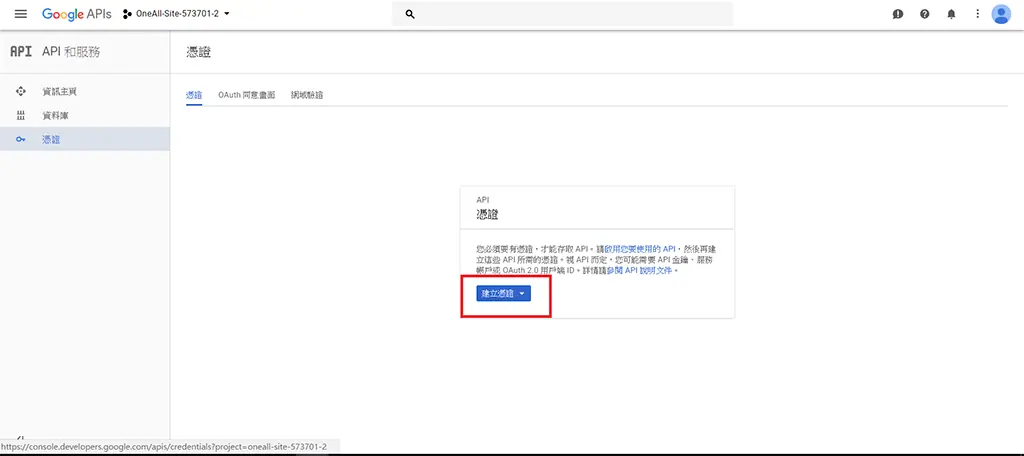This screenshot has width=1024, height=456.
Task: Open the feedback alert icon
Action: click(898, 14)
